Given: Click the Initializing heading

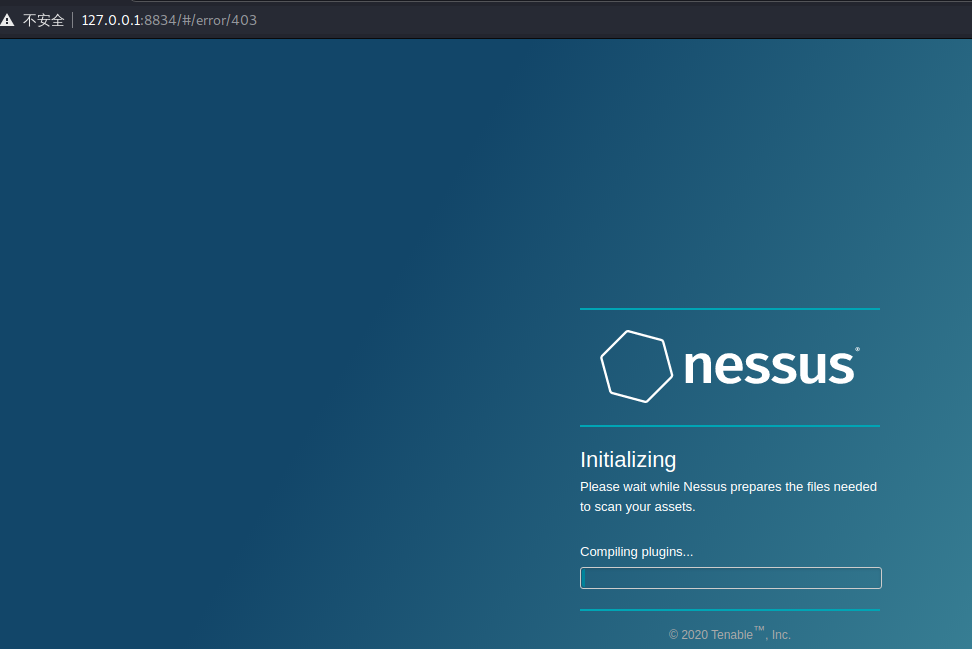Looking at the screenshot, I should pos(628,460).
